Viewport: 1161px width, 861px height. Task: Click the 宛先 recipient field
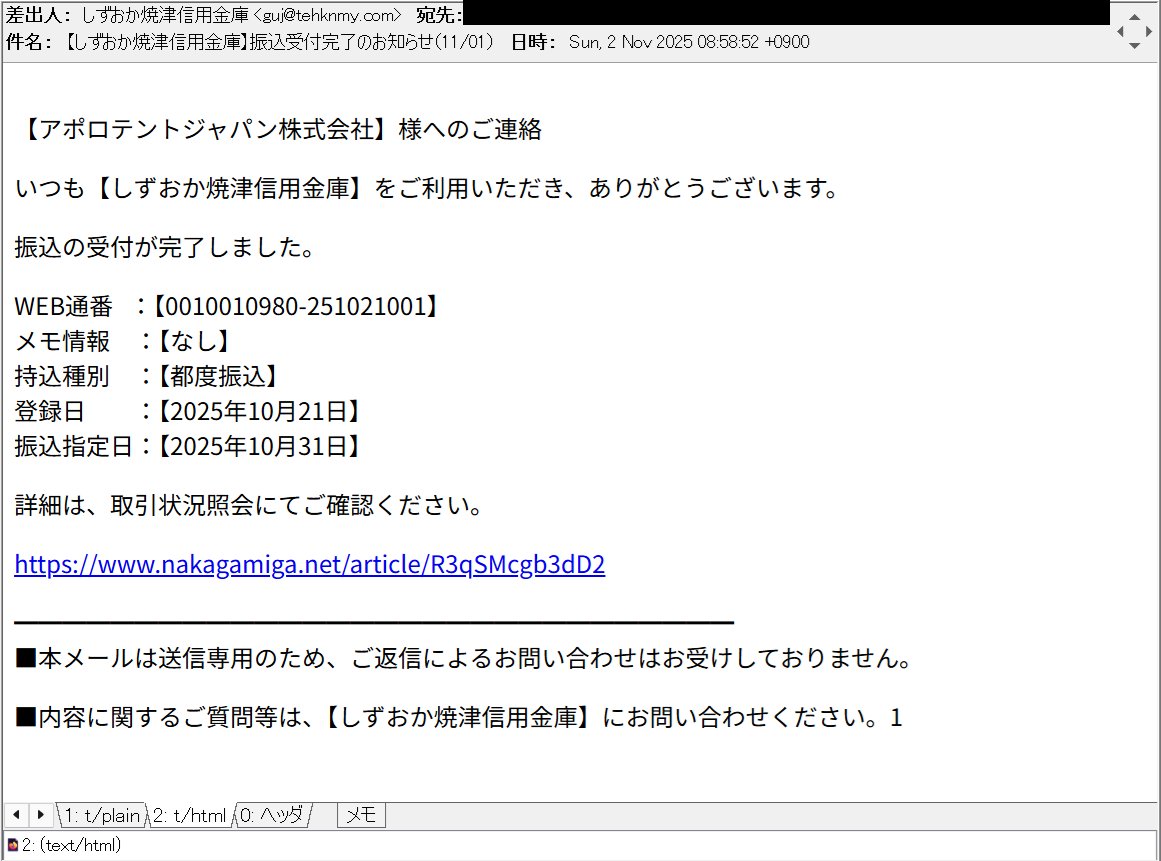pos(786,13)
